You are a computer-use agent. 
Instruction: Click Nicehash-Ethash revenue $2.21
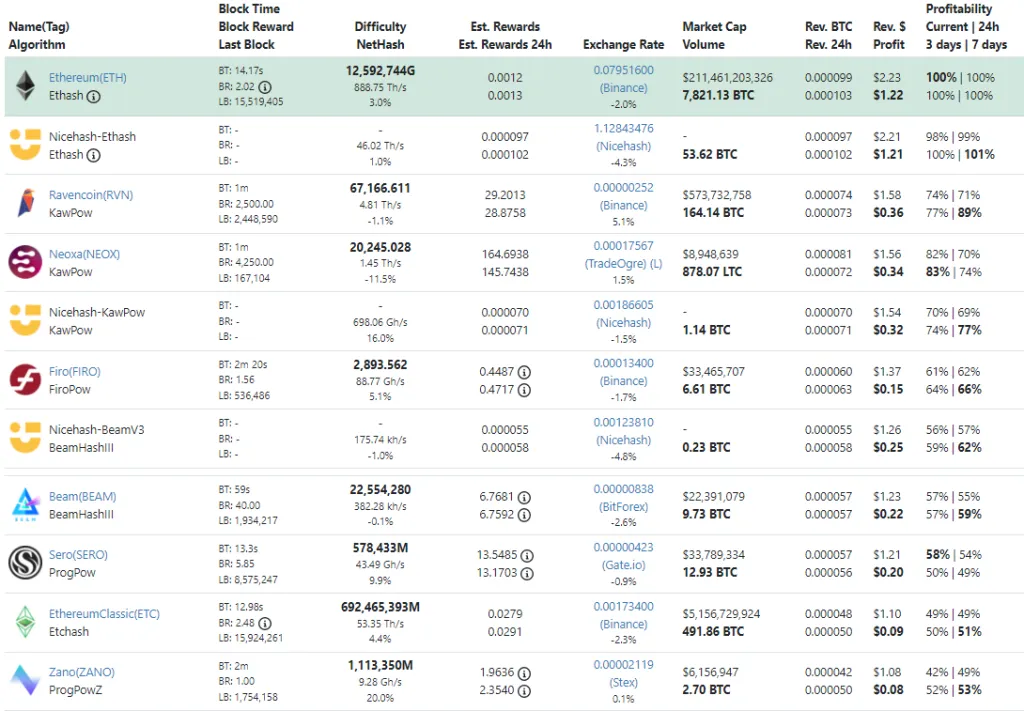click(x=887, y=137)
